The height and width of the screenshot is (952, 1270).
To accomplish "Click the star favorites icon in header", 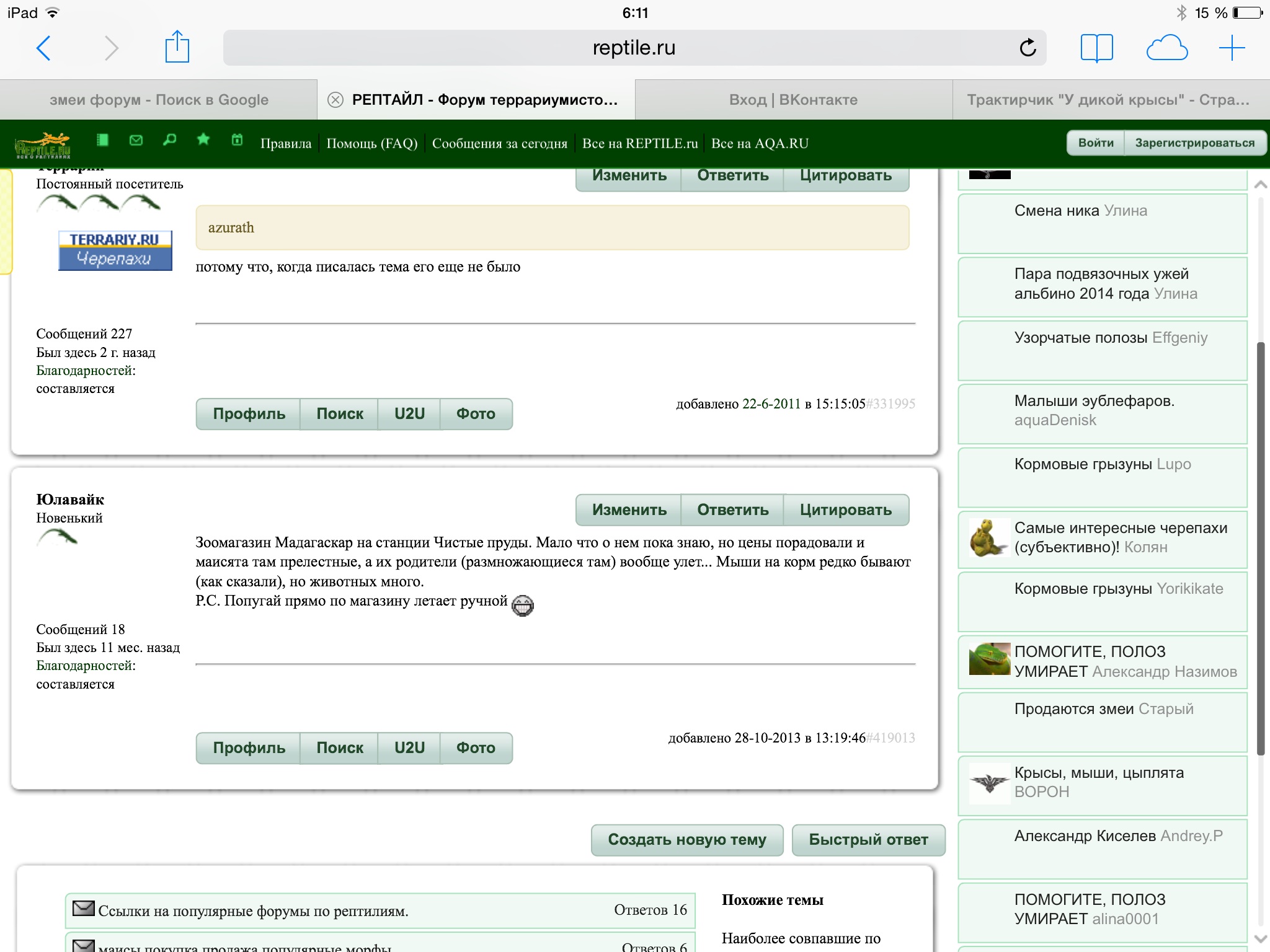I will [203, 139].
